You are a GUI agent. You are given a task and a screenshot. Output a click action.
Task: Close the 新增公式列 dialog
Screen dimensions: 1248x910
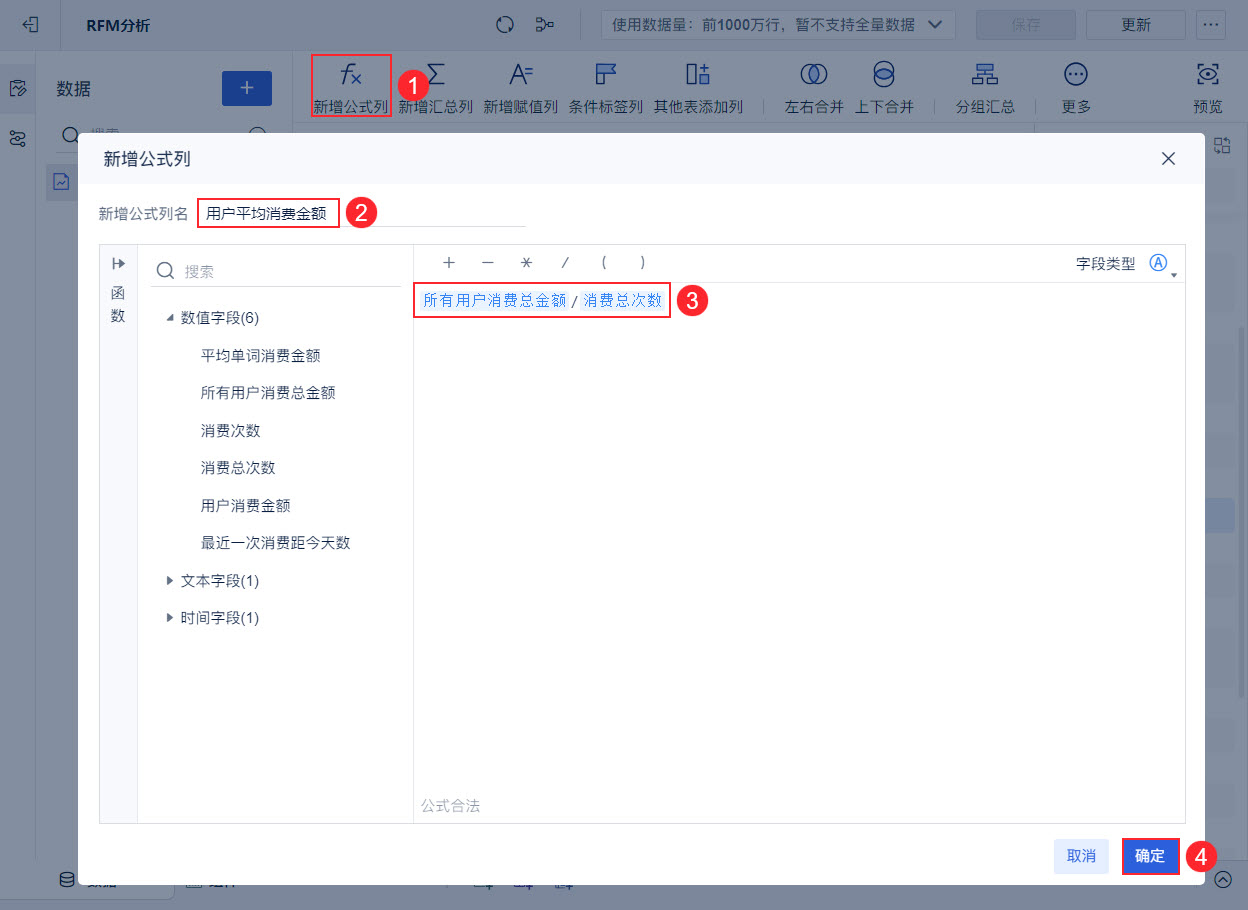click(x=1167, y=158)
